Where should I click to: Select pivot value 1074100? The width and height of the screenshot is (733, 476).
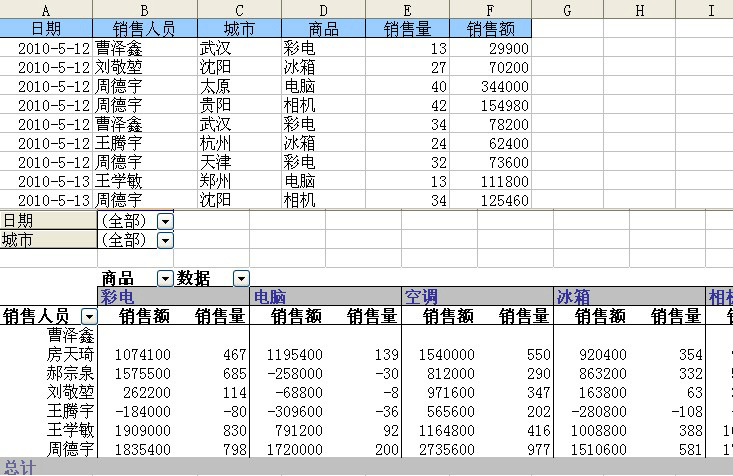[136, 354]
